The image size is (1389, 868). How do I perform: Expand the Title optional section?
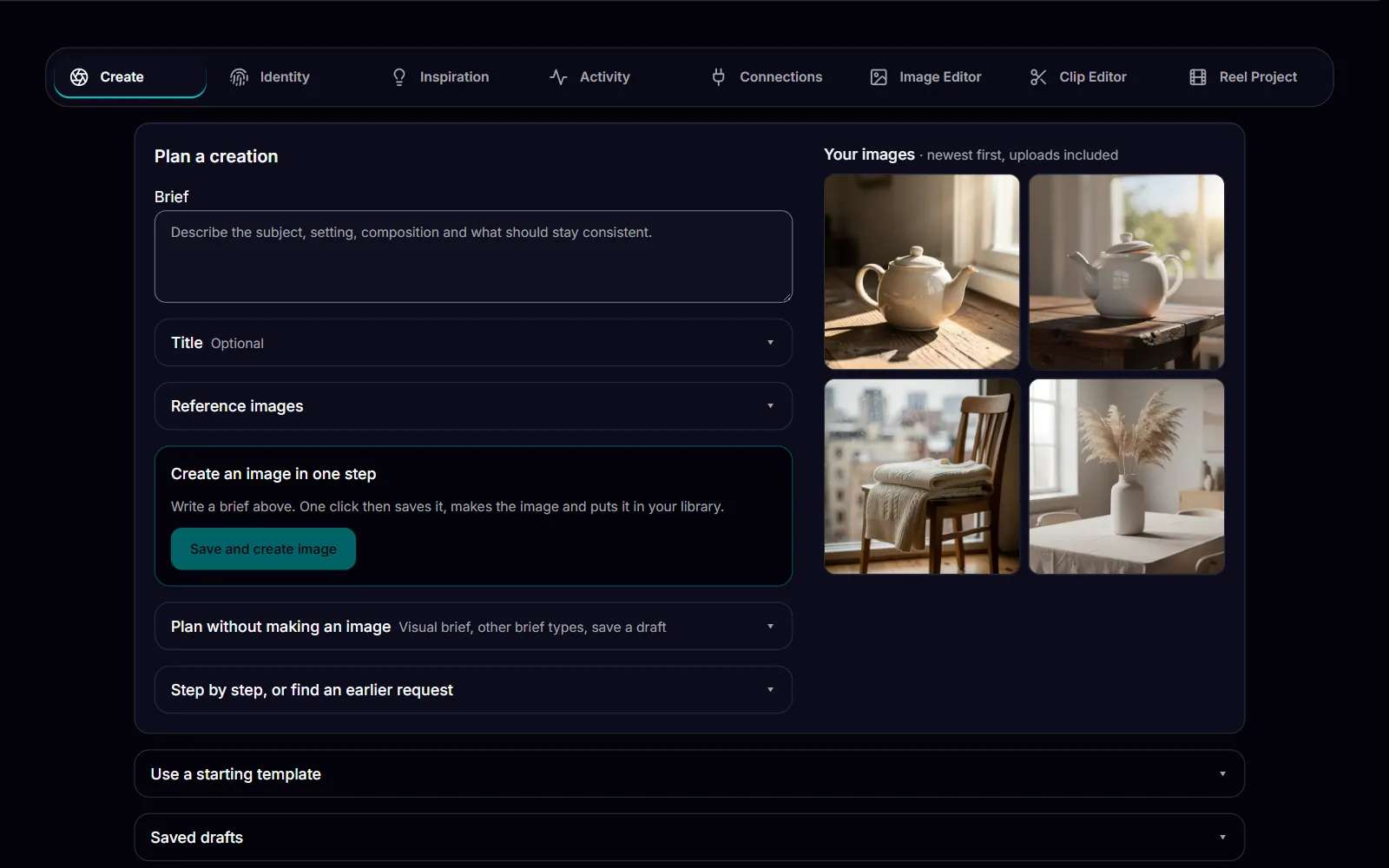pos(473,343)
